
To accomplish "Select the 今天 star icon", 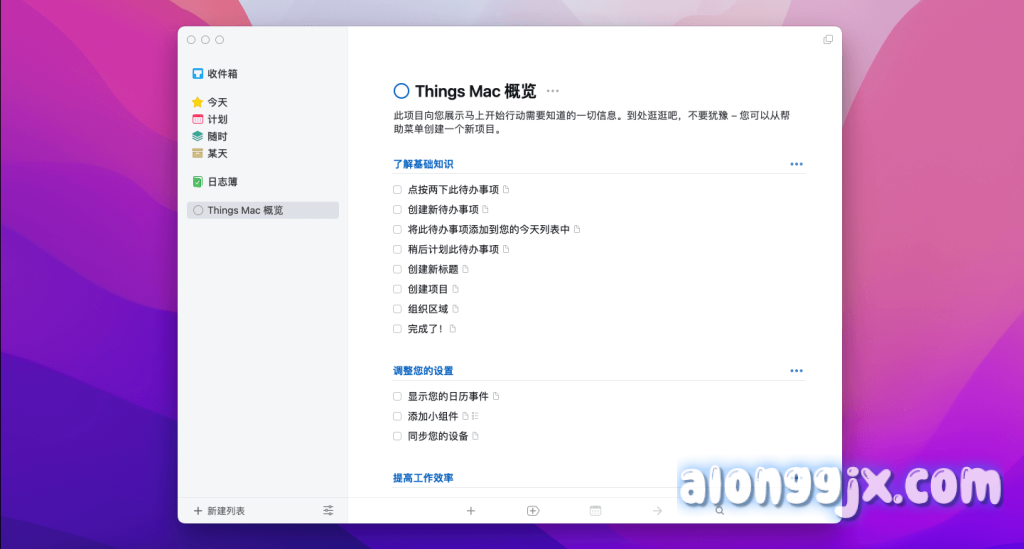I will click(x=198, y=102).
